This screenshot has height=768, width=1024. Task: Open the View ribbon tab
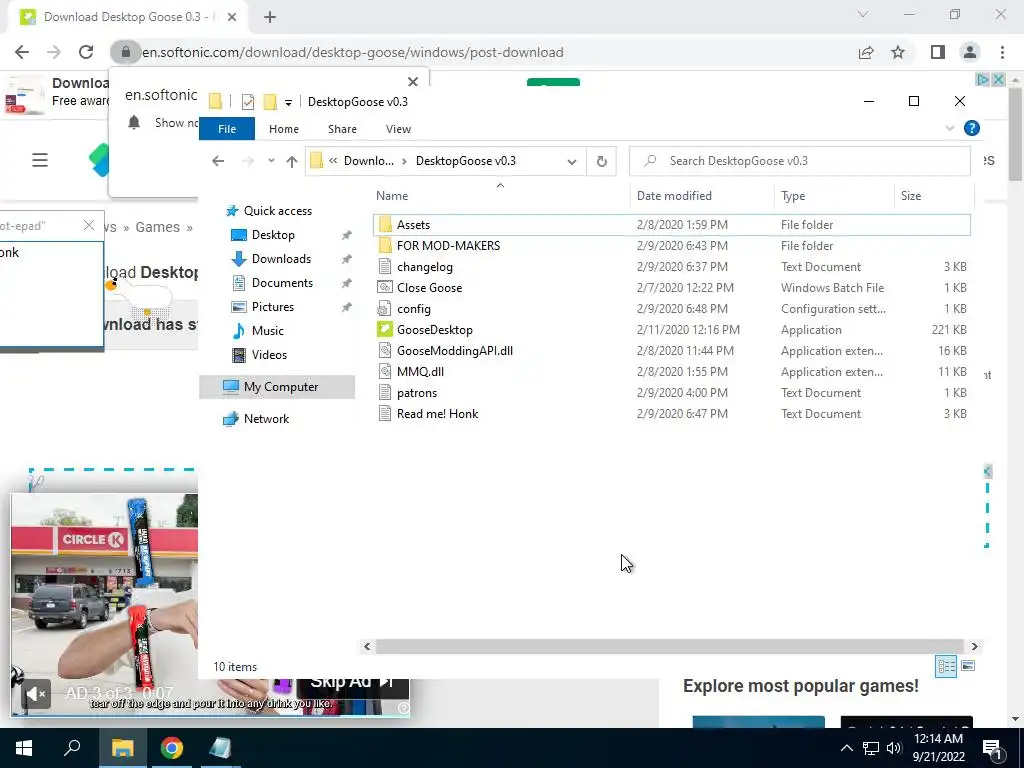[x=398, y=129]
